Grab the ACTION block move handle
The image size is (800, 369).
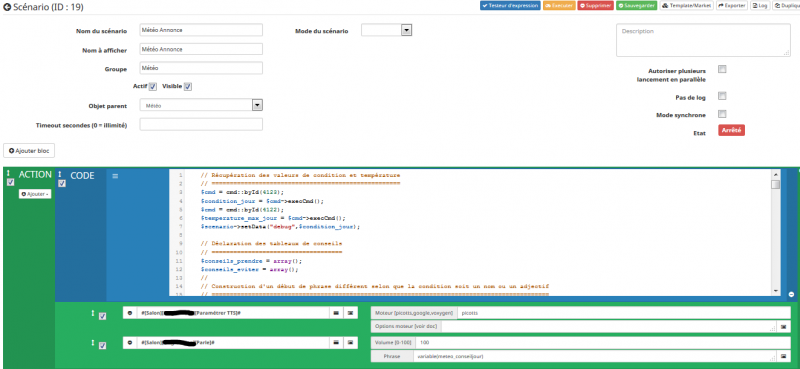click(x=9, y=174)
